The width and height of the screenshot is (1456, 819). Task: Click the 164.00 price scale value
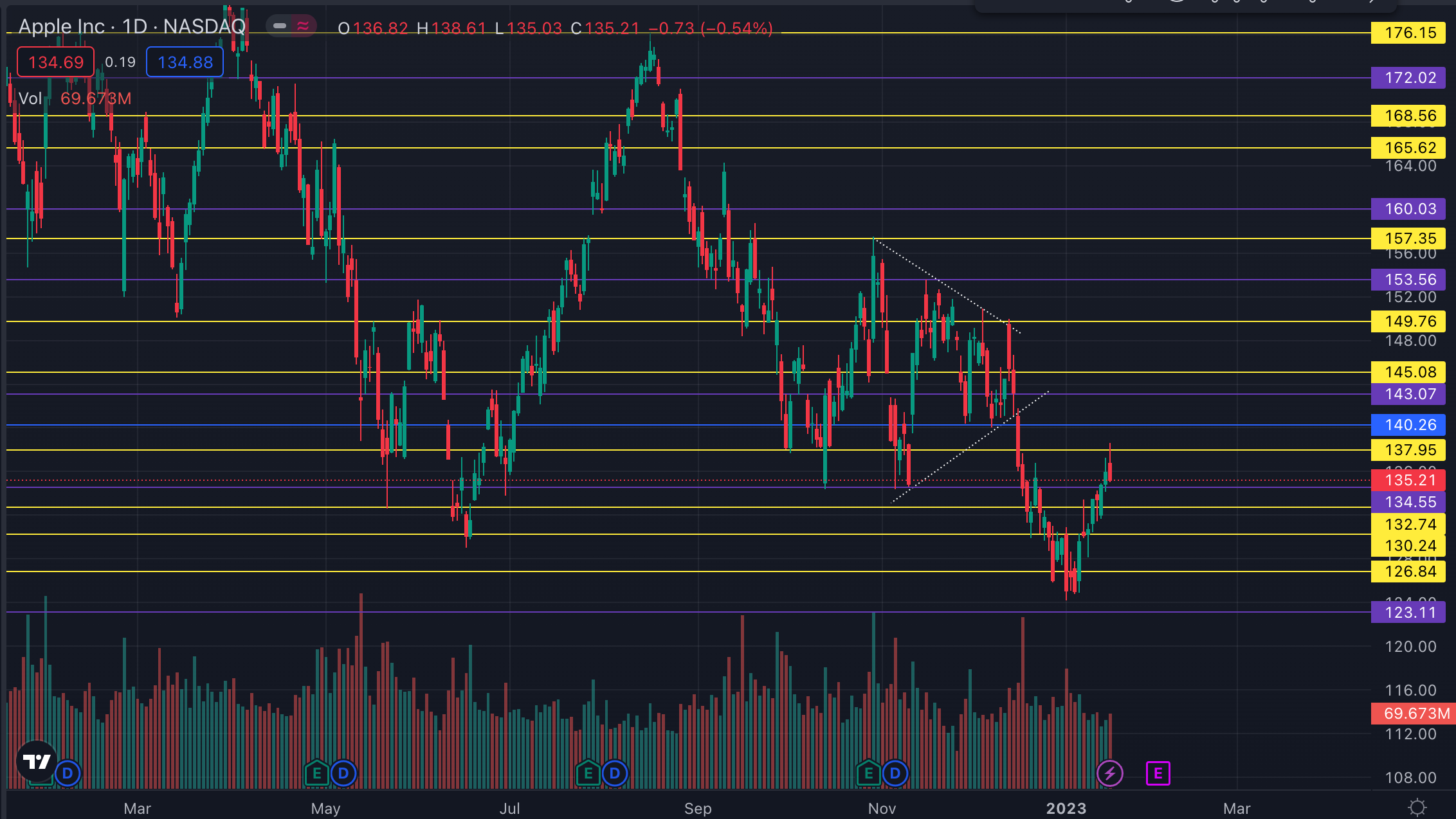point(1410,166)
